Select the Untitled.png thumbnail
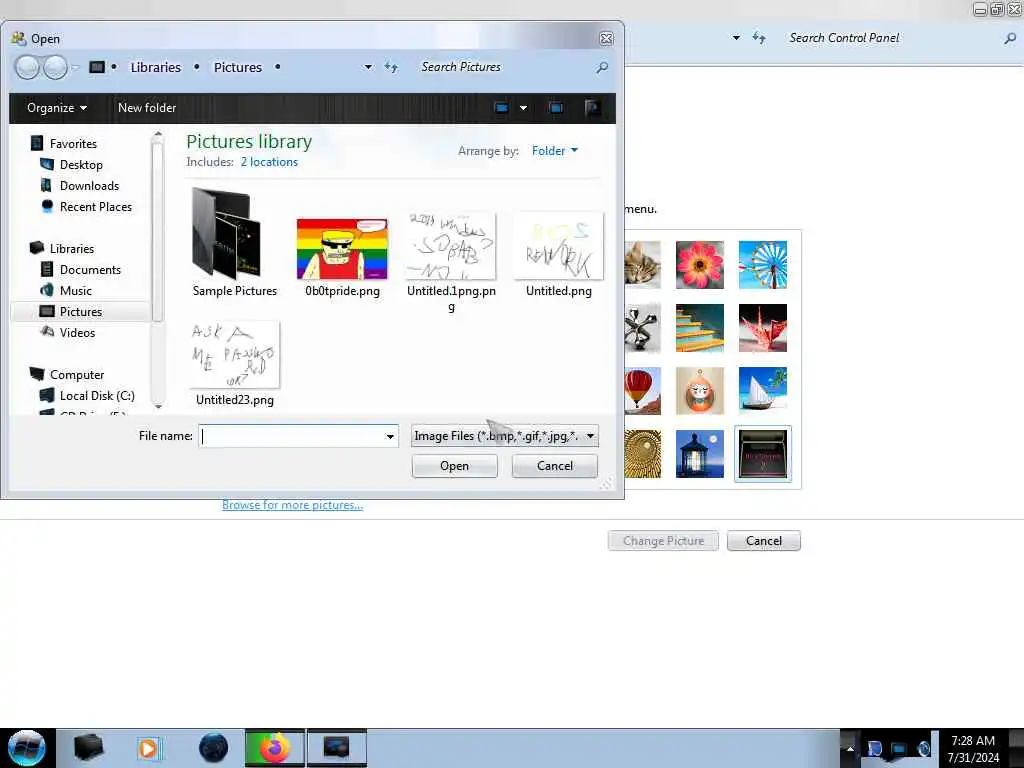The image size is (1024, 768). pyautogui.click(x=558, y=246)
